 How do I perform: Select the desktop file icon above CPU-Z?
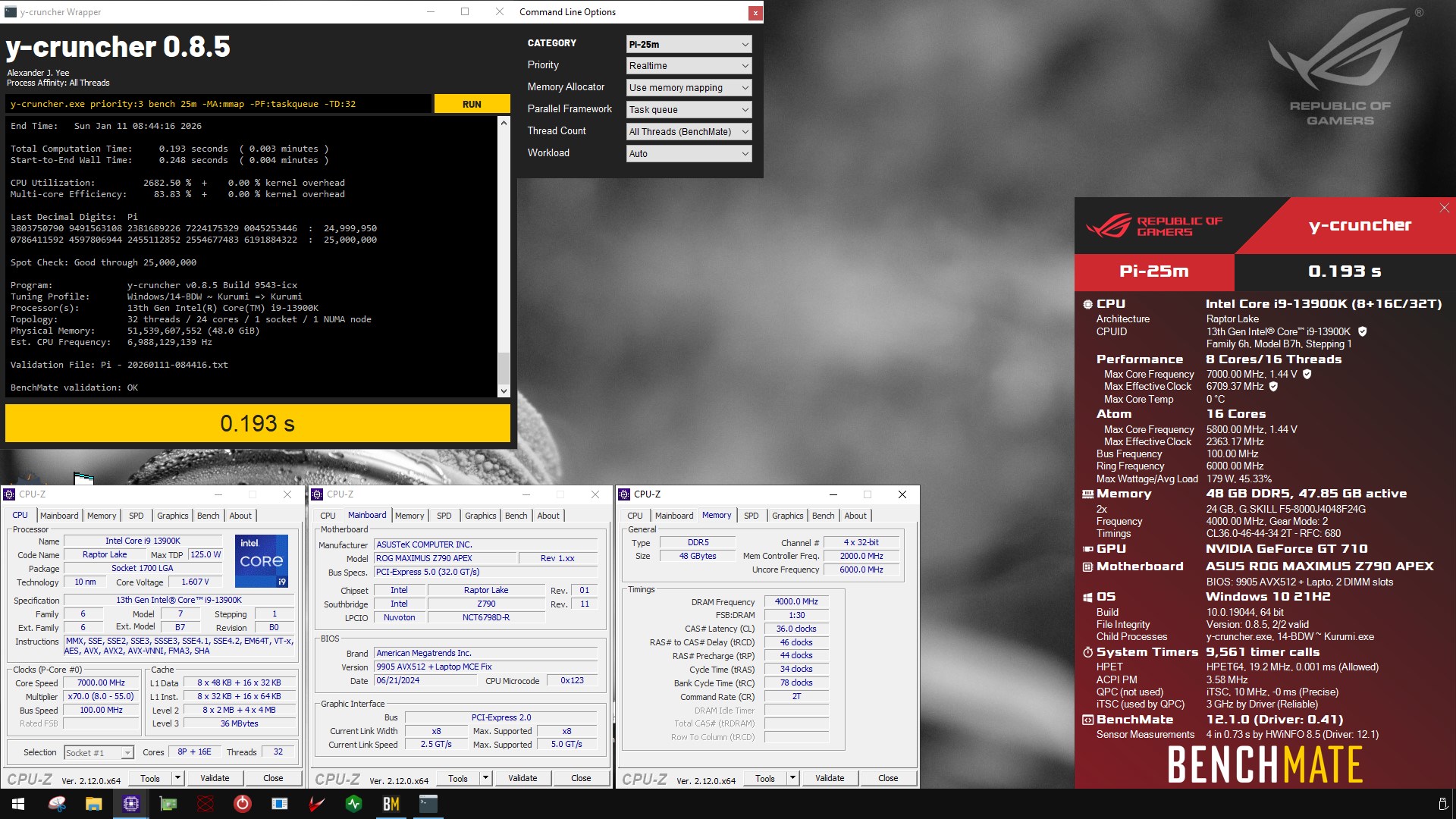pos(83,478)
